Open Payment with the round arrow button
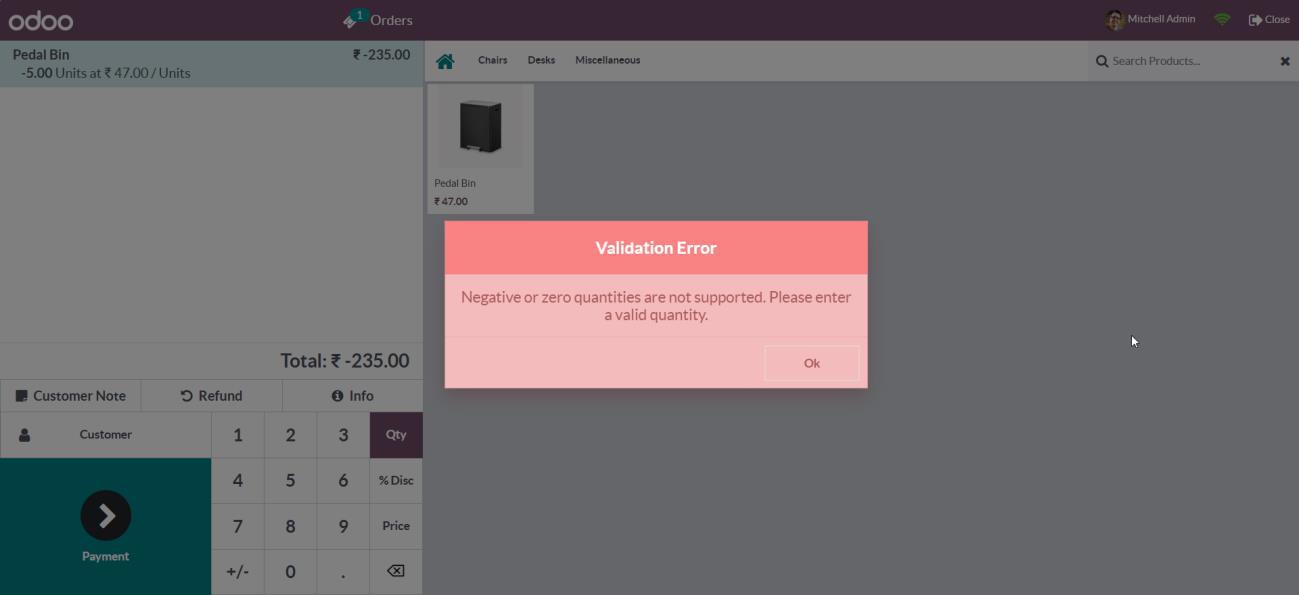 coord(106,515)
